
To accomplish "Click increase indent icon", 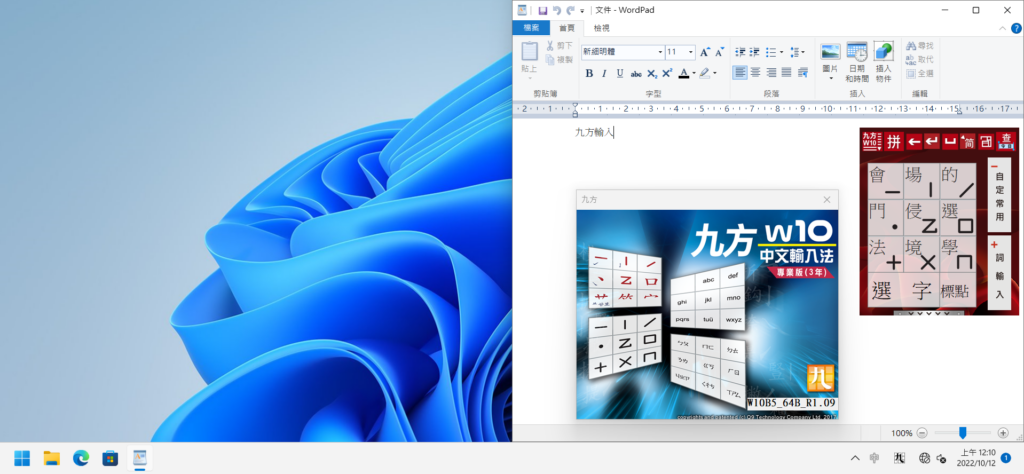I will click(755, 52).
